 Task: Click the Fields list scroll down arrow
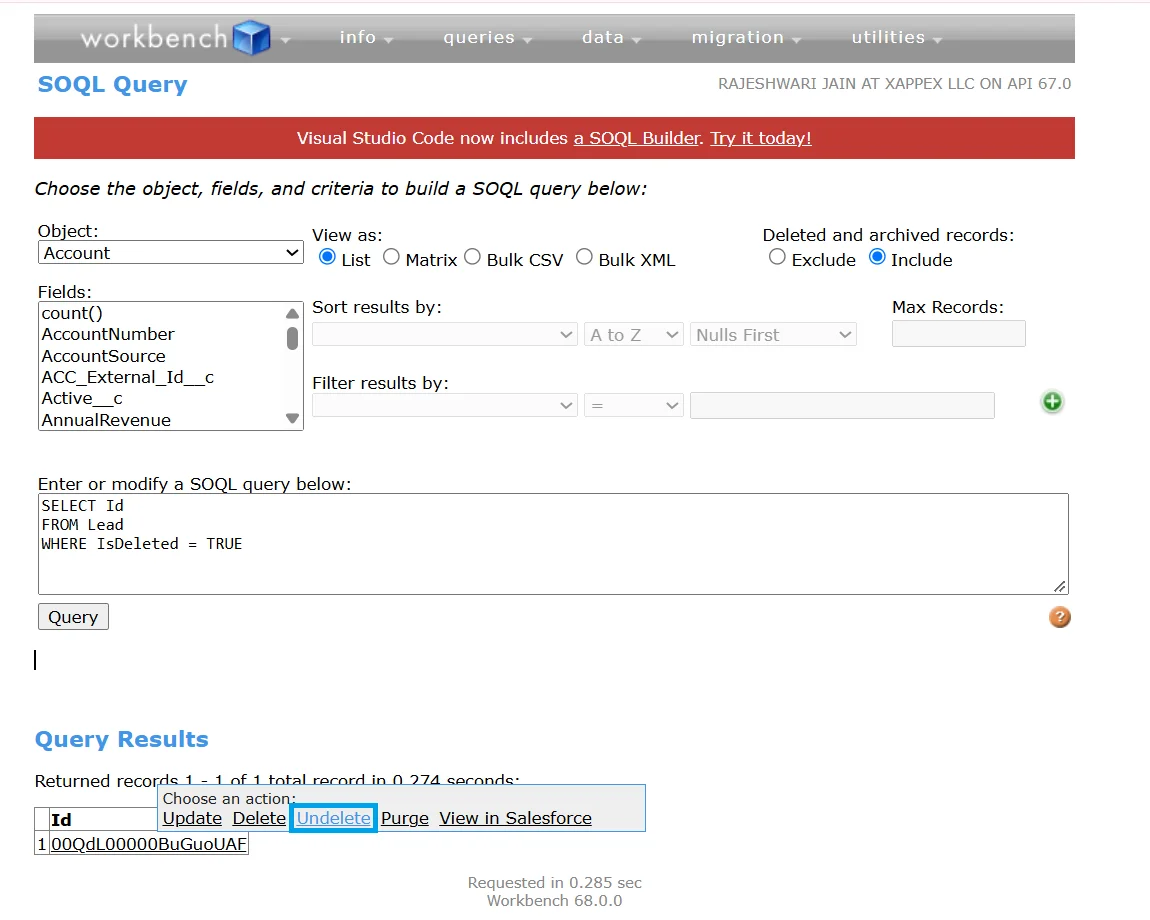pos(293,419)
